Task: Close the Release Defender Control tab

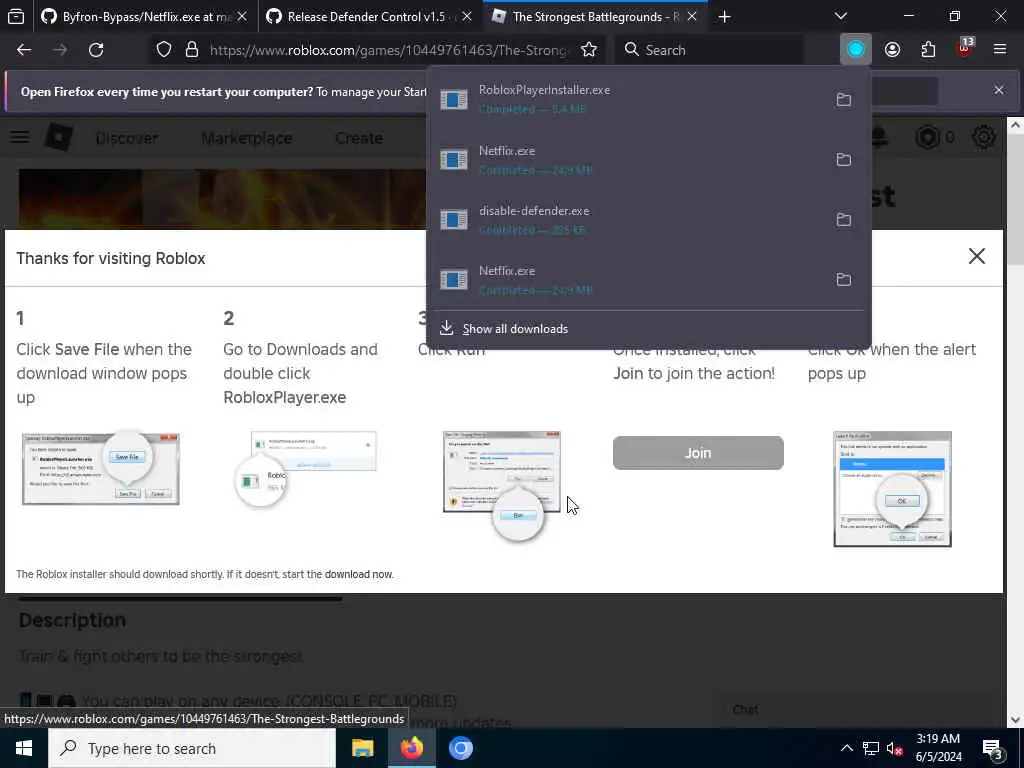Action: coord(467,16)
